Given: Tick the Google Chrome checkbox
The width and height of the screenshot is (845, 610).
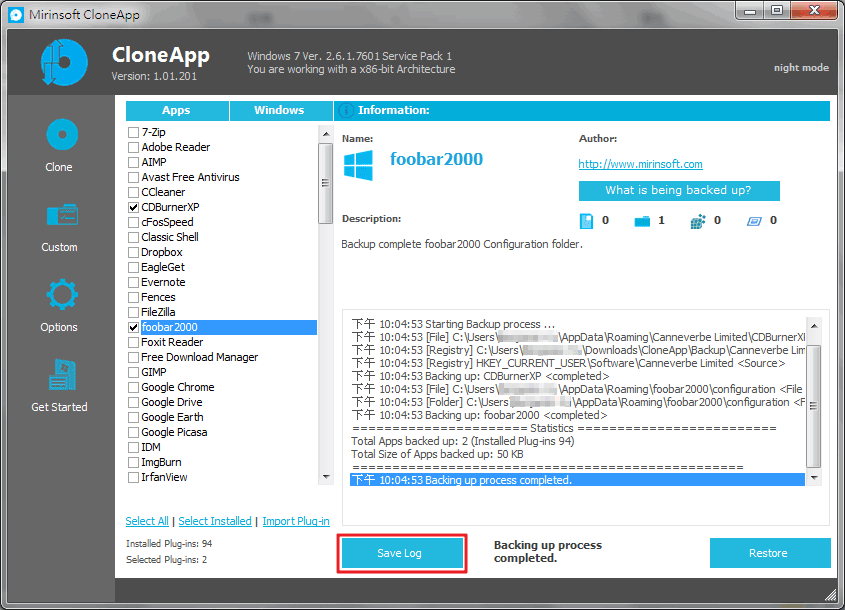Looking at the screenshot, I should click(133, 387).
